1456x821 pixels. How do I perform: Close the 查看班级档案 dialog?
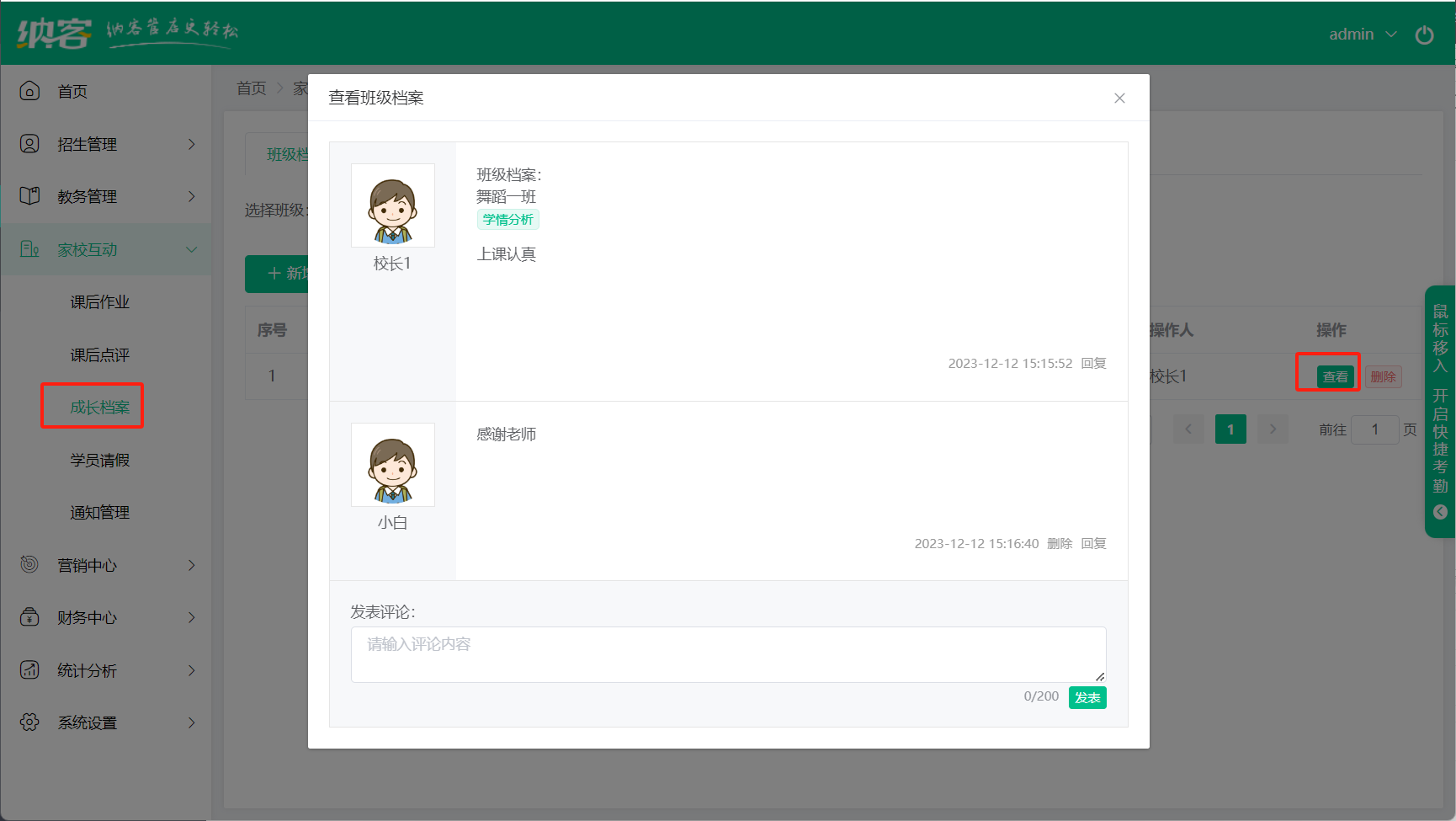click(1119, 98)
